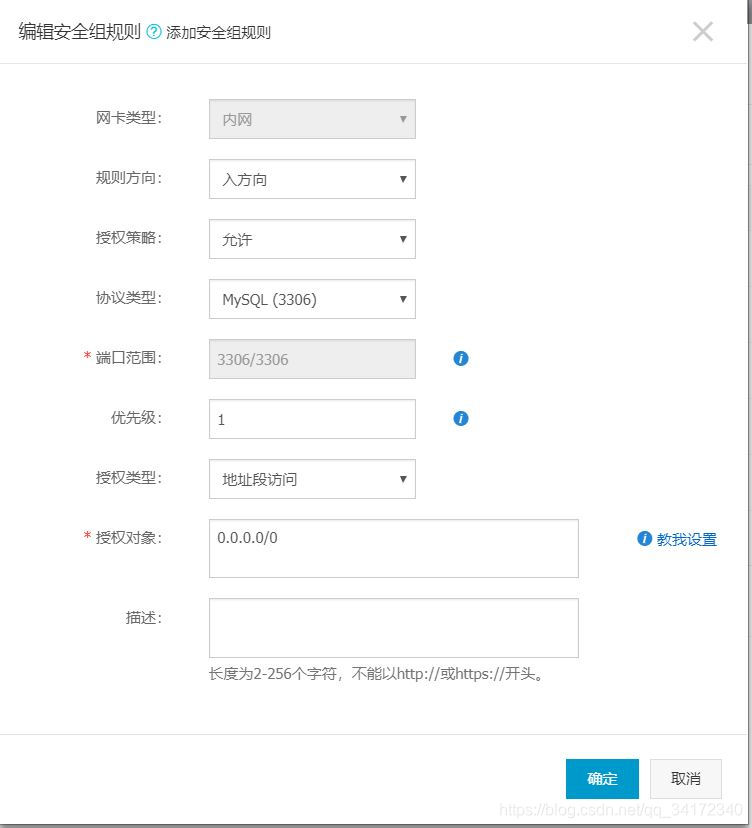Cancel with the 取消 button
This screenshot has width=752, height=828.
pos(685,779)
